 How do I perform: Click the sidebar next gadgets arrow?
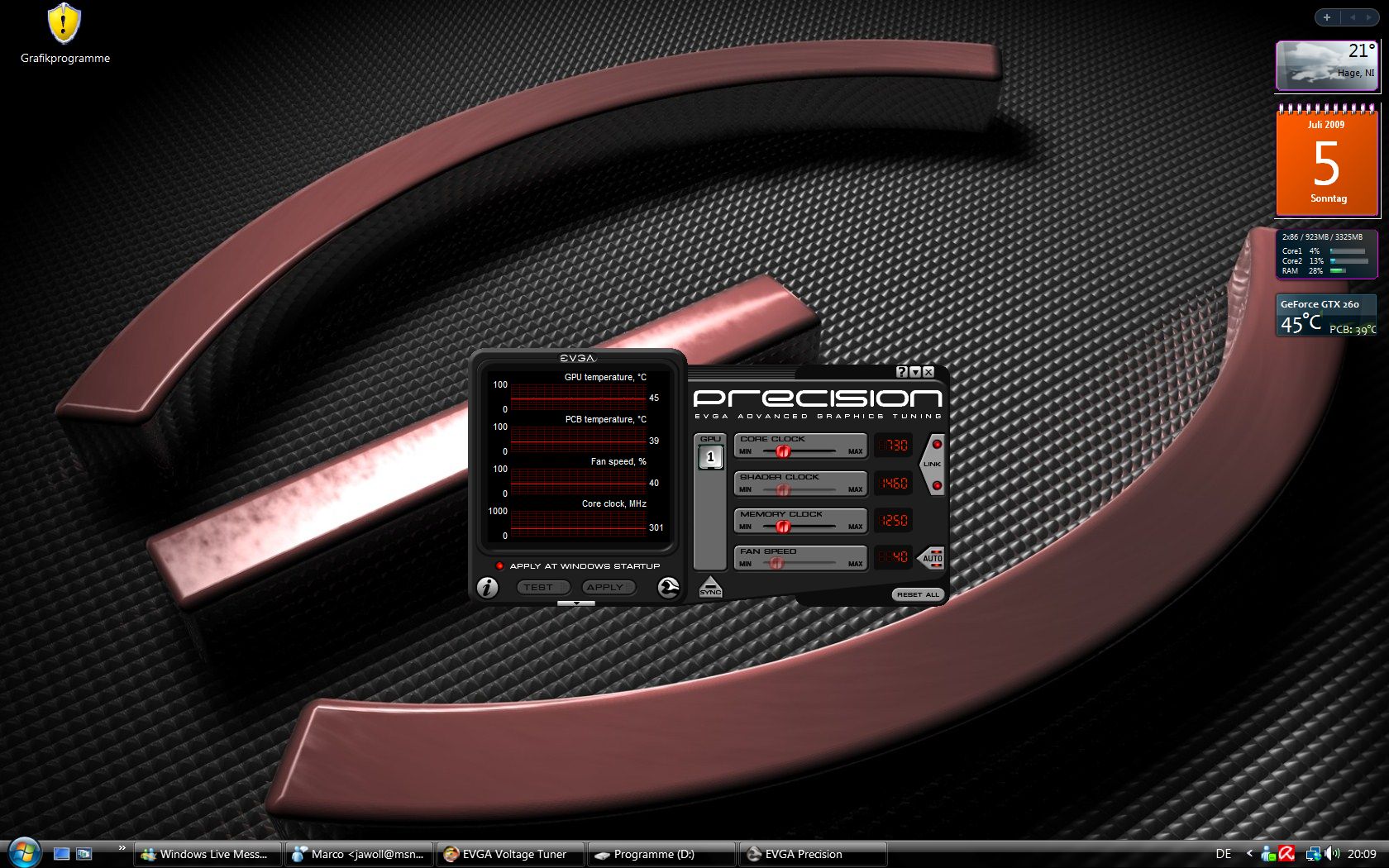[x=1368, y=17]
